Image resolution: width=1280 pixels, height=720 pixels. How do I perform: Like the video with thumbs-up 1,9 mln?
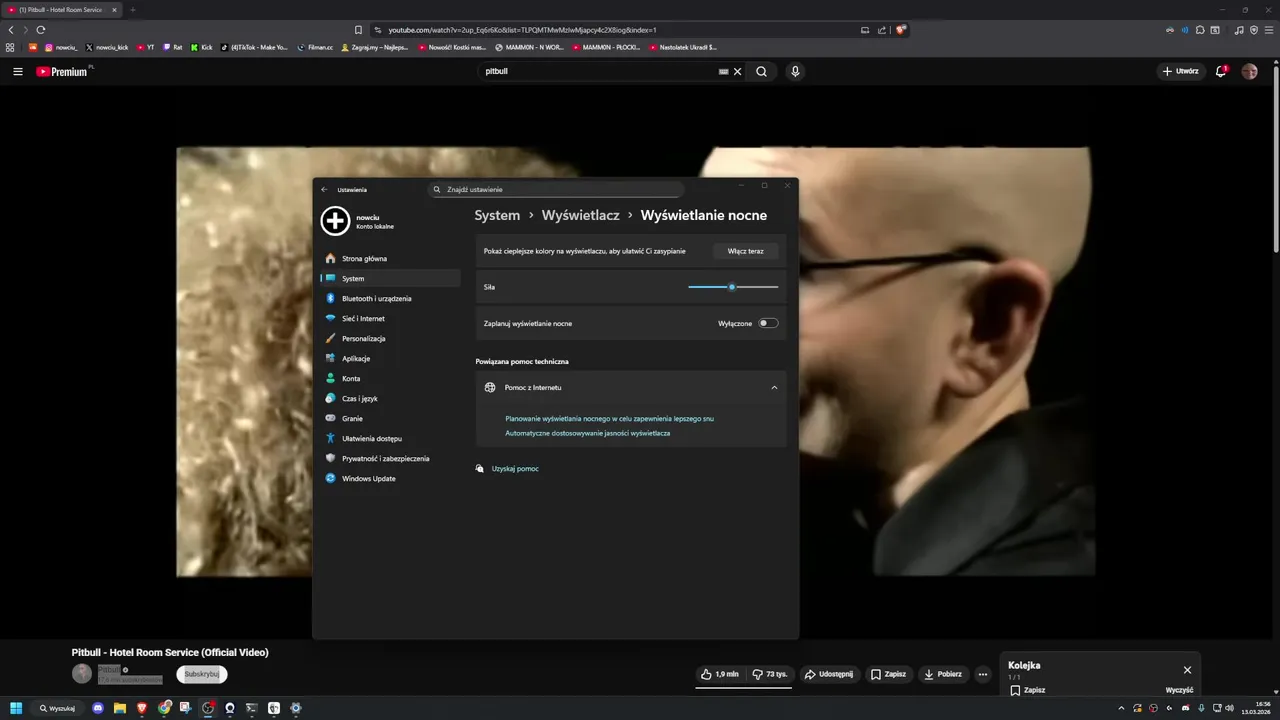[720, 674]
